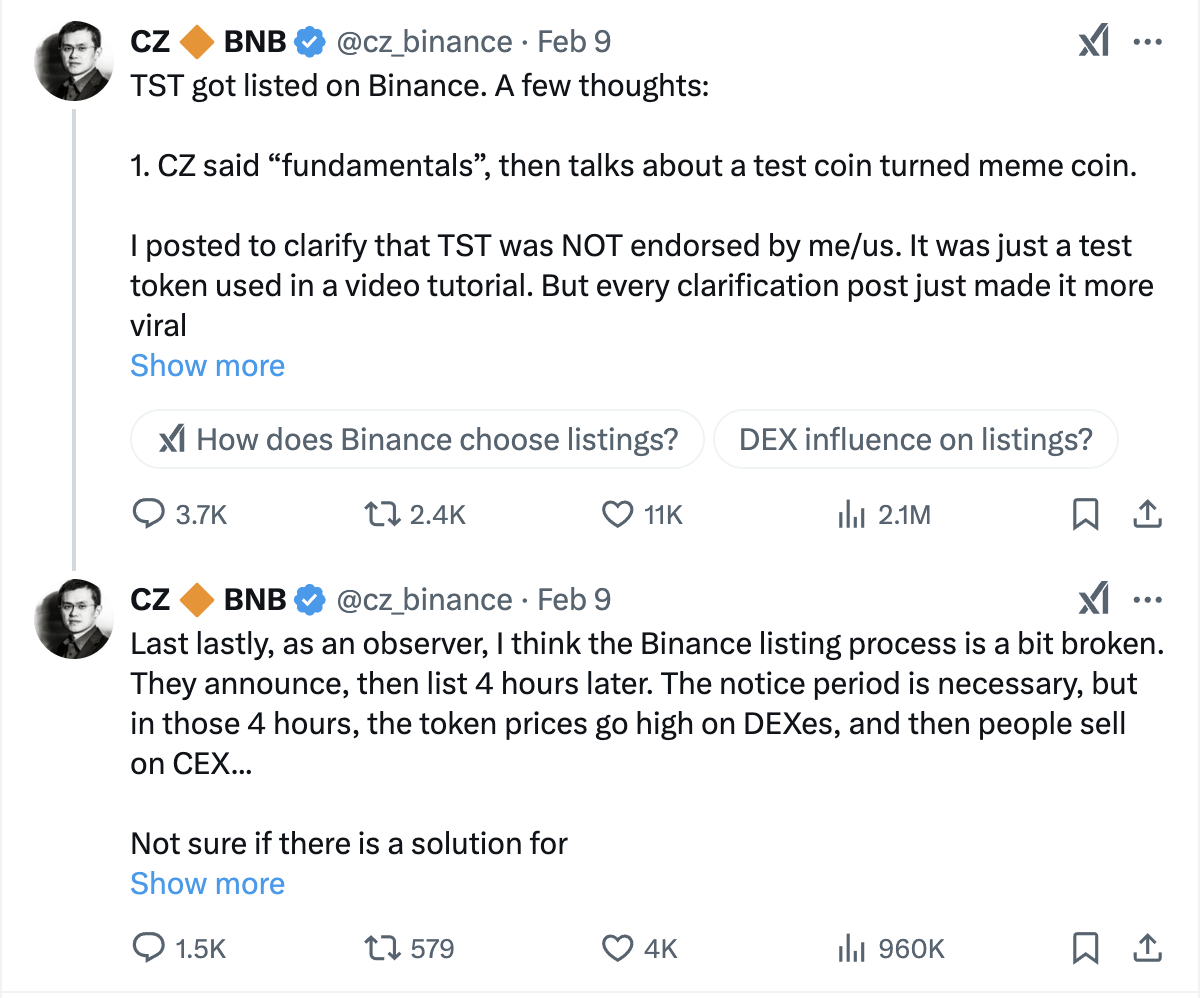Like the tweet with 11K likes

point(618,514)
